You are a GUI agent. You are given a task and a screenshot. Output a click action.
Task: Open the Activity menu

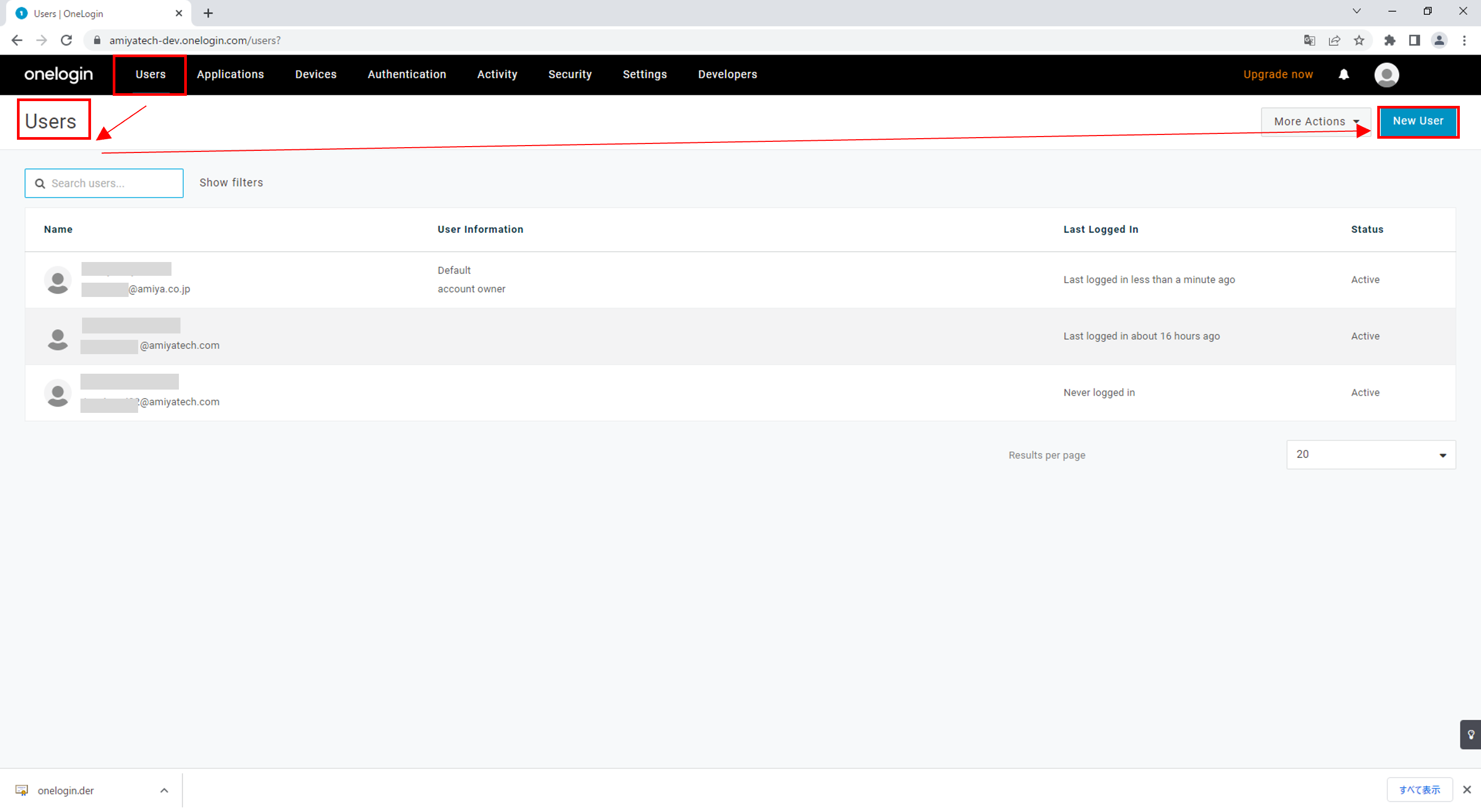point(496,74)
